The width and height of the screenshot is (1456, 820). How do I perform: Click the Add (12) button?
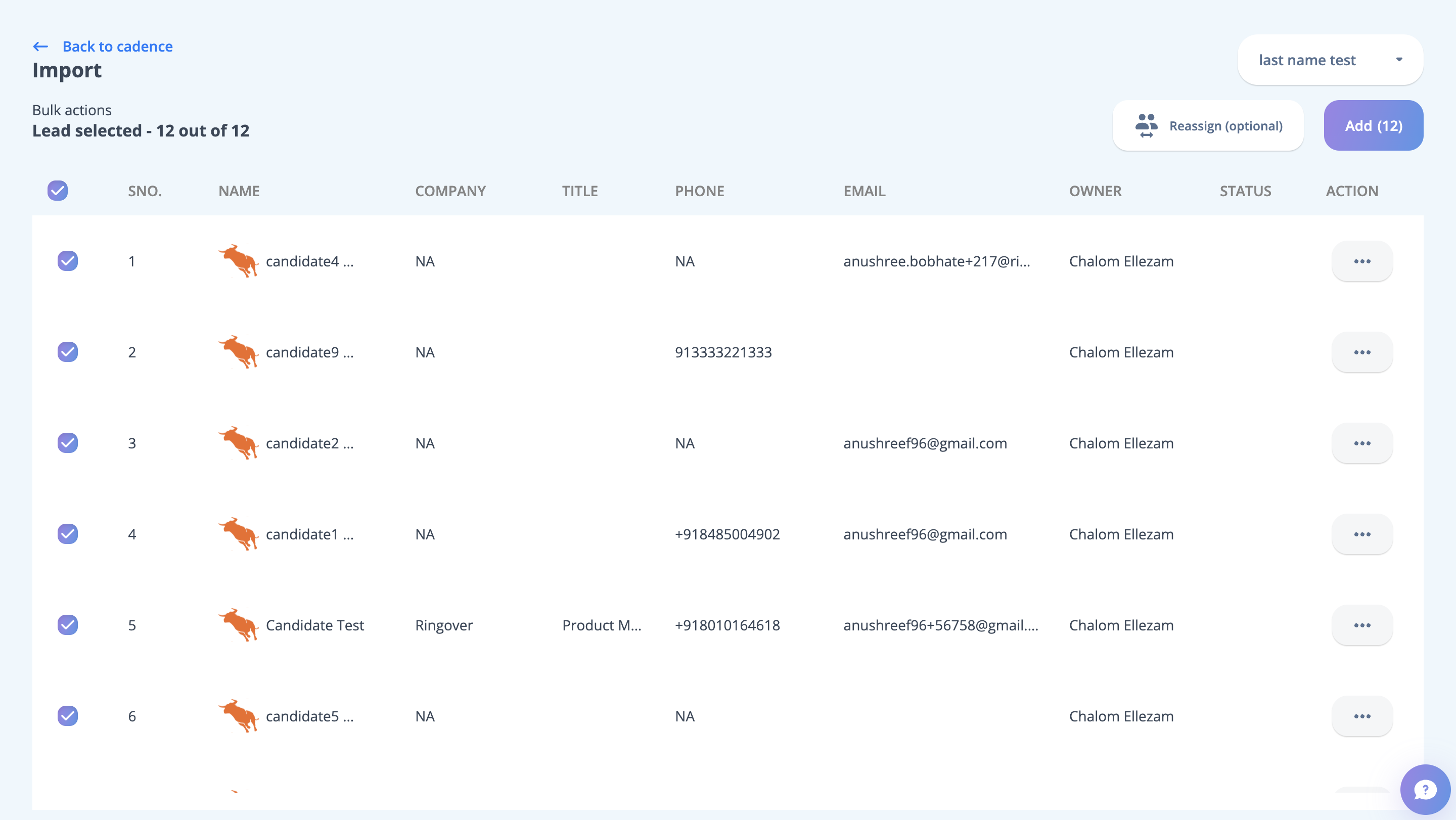1374,125
